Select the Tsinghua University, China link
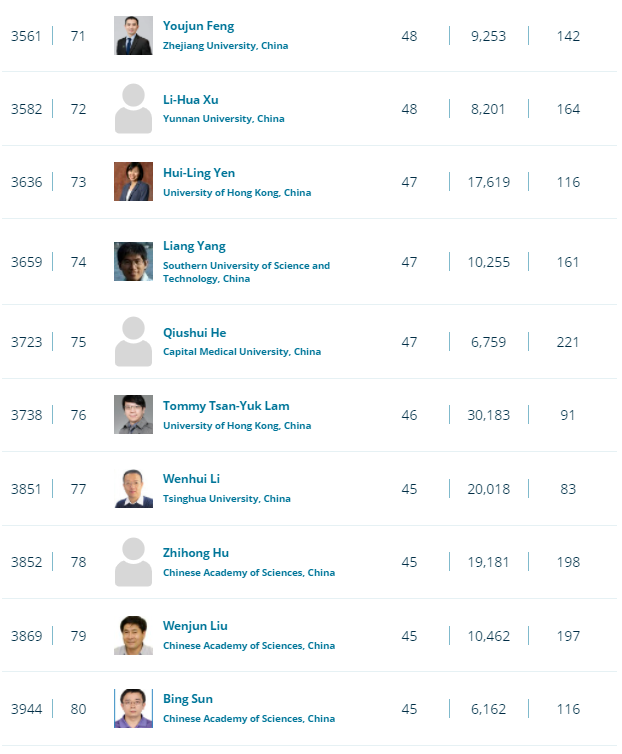 [x=227, y=499]
